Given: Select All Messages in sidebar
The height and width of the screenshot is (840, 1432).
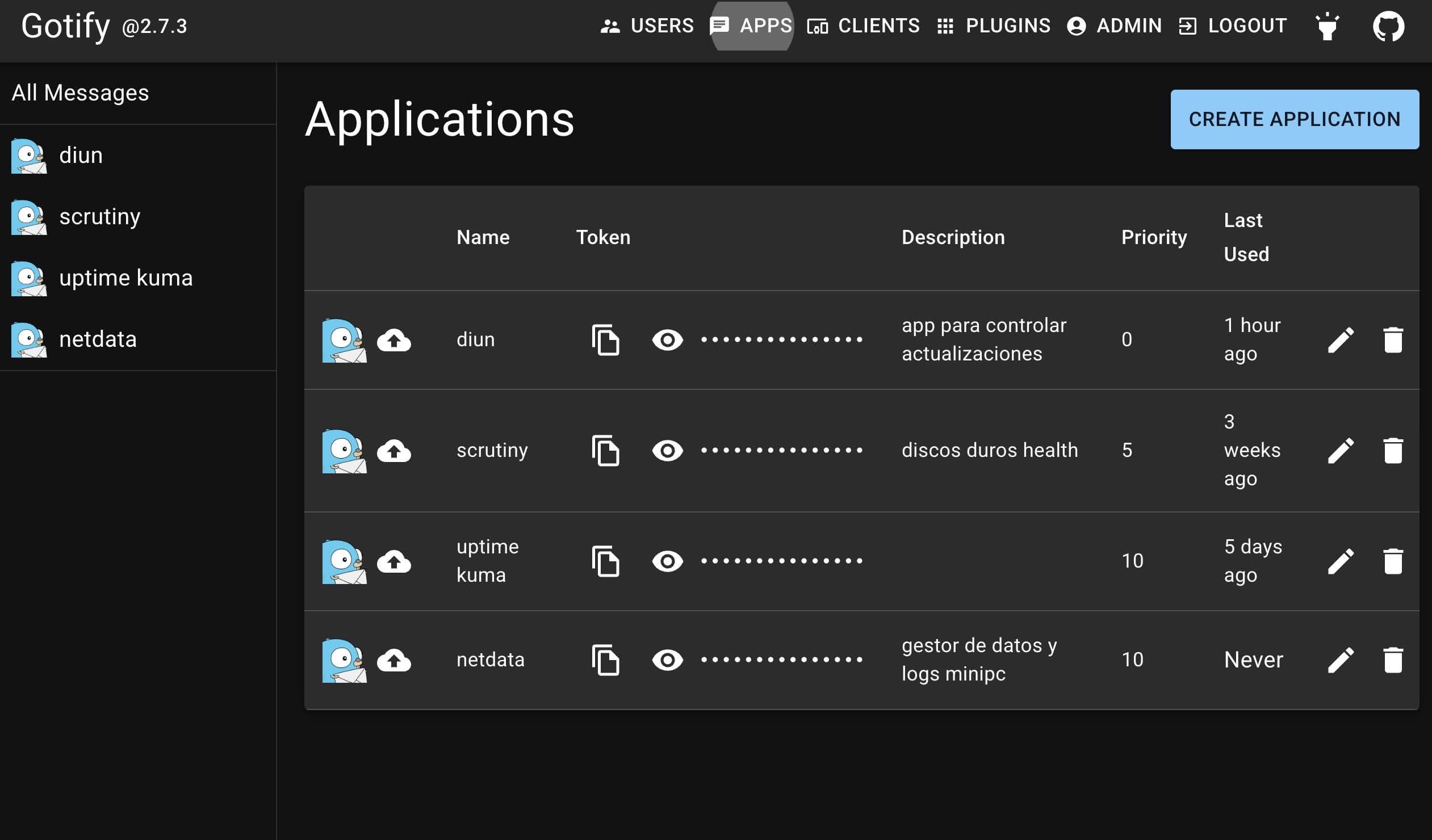Looking at the screenshot, I should pyautogui.click(x=81, y=93).
